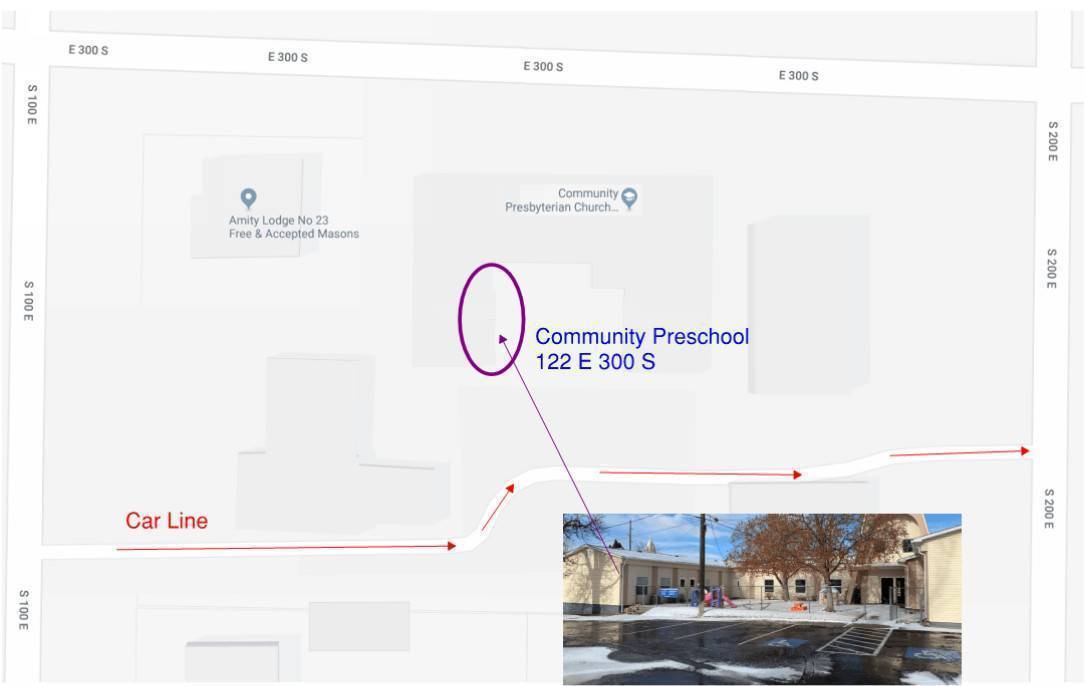Click the red arrowhead ending the first car line segment

coord(452,546)
